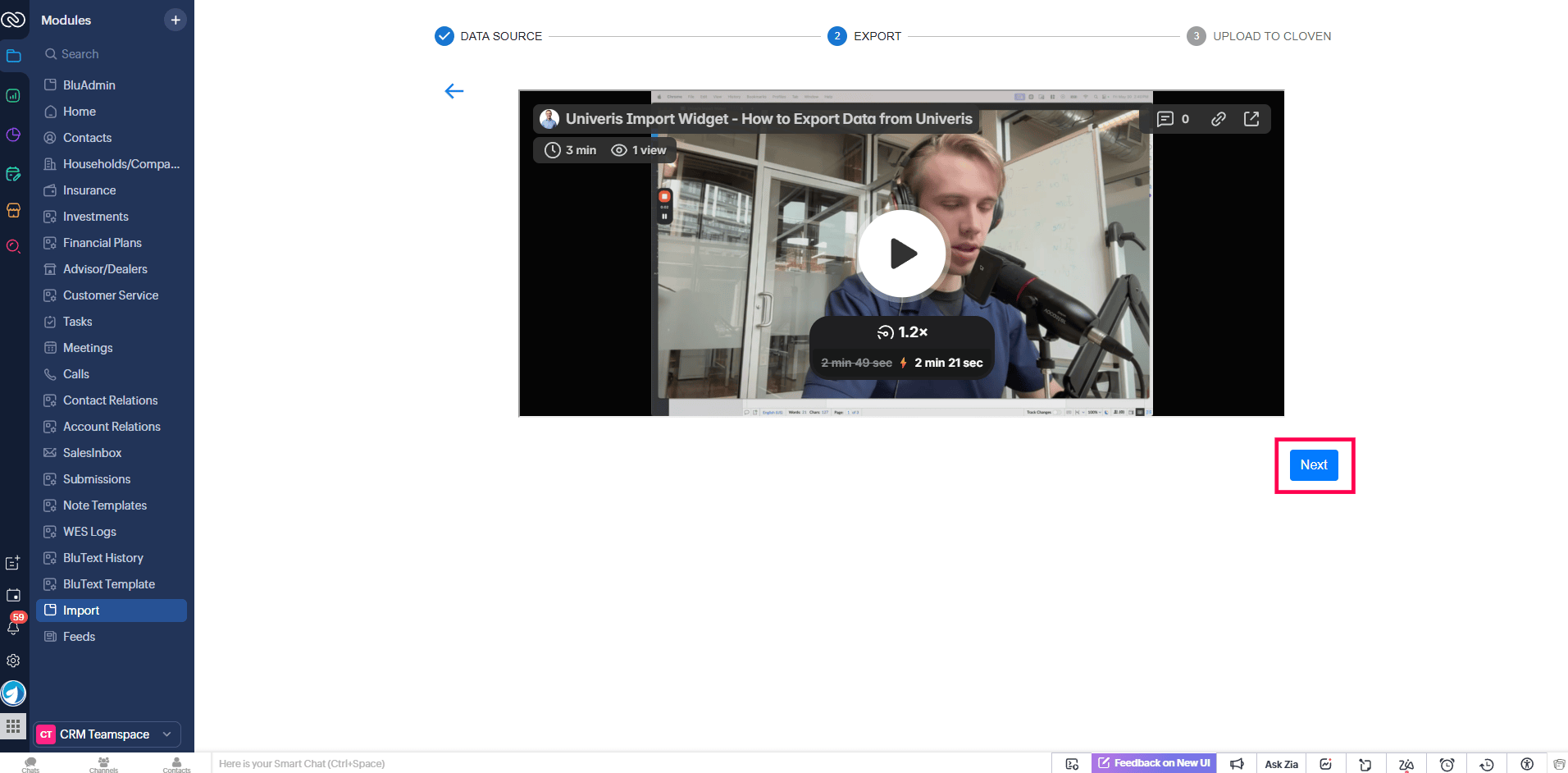Open the WES Logs module
The height and width of the screenshot is (773, 1568).
coord(112,532)
